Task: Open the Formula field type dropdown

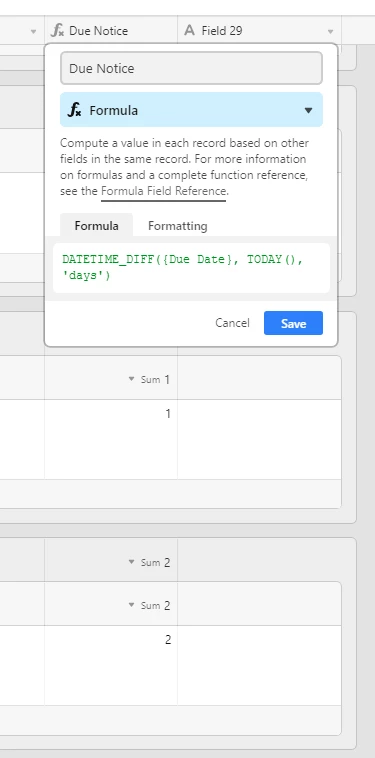Action: click(x=191, y=110)
